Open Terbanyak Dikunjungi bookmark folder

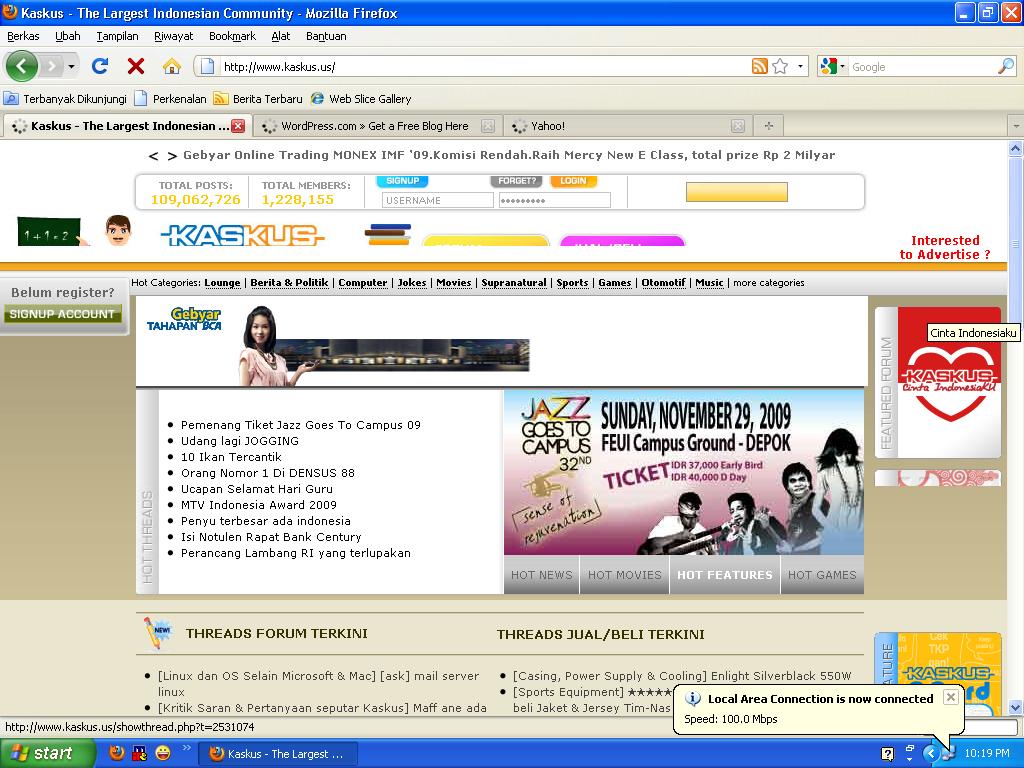65,99
